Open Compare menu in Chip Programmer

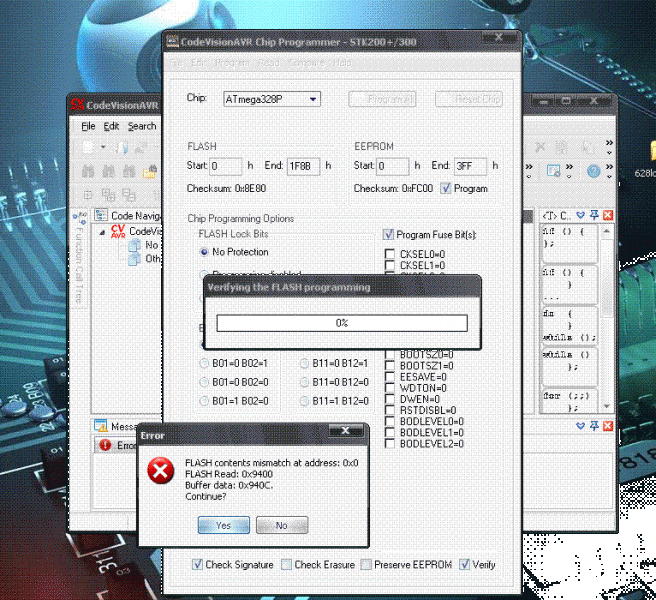[307, 63]
